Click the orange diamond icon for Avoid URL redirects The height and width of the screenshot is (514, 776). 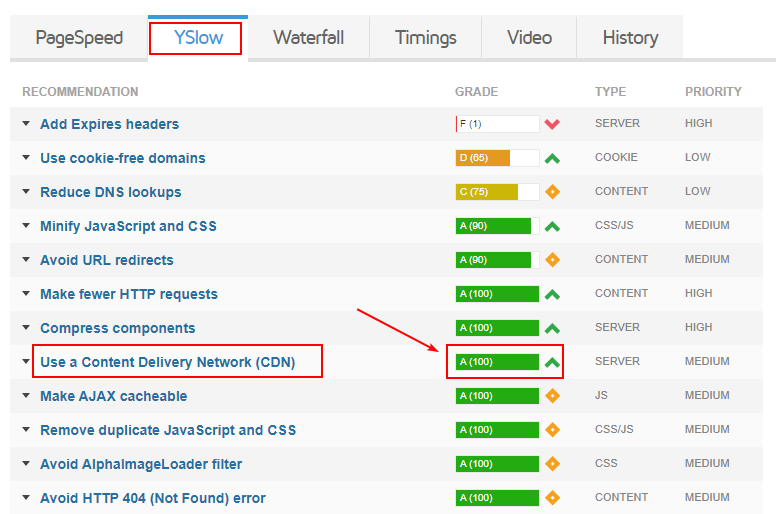click(x=552, y=260)
